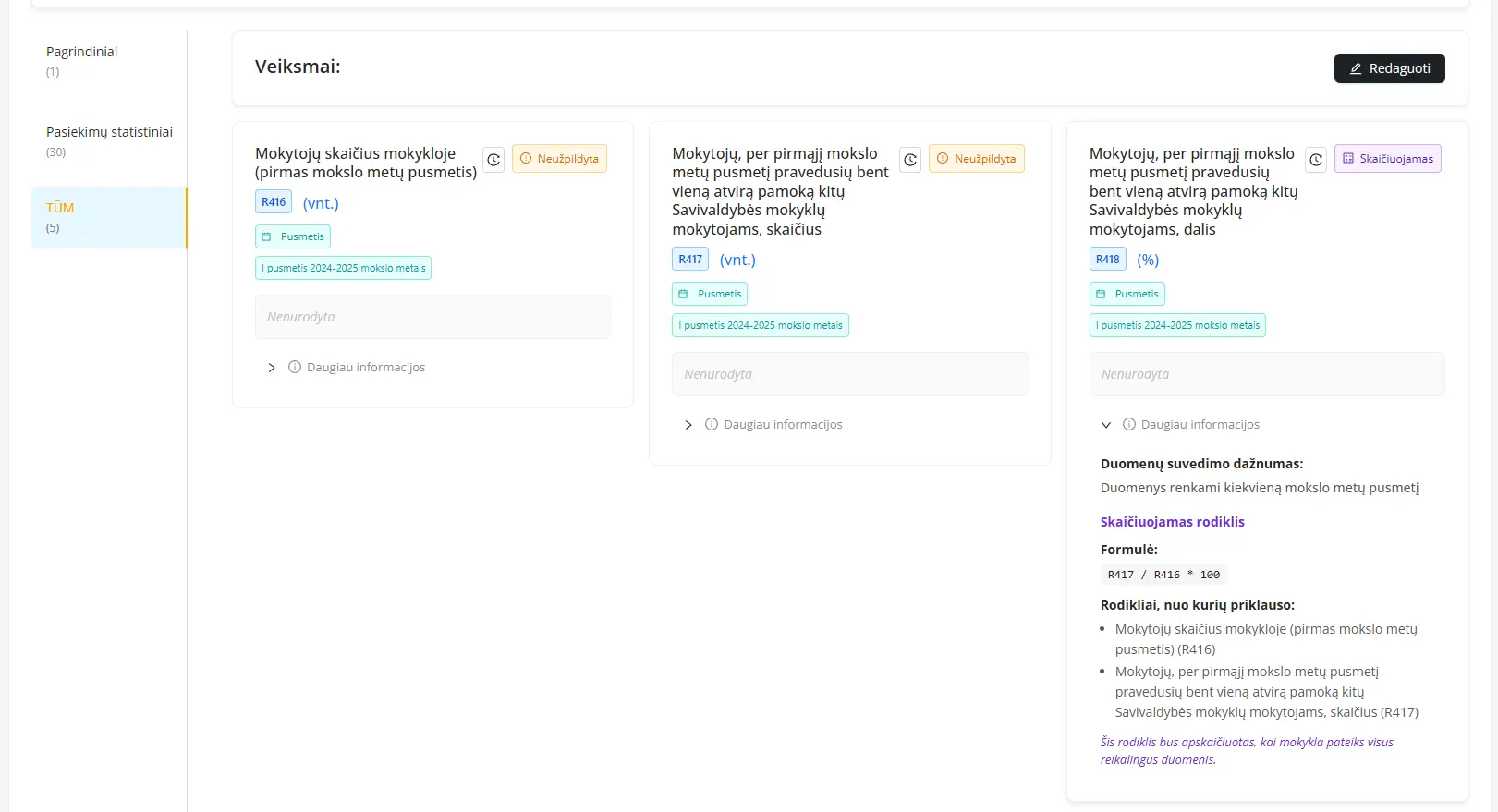Viewport: 1498px width, 812px height.
Task: Click Nenurodyta field in R417 card
Action: click(849, 374)
